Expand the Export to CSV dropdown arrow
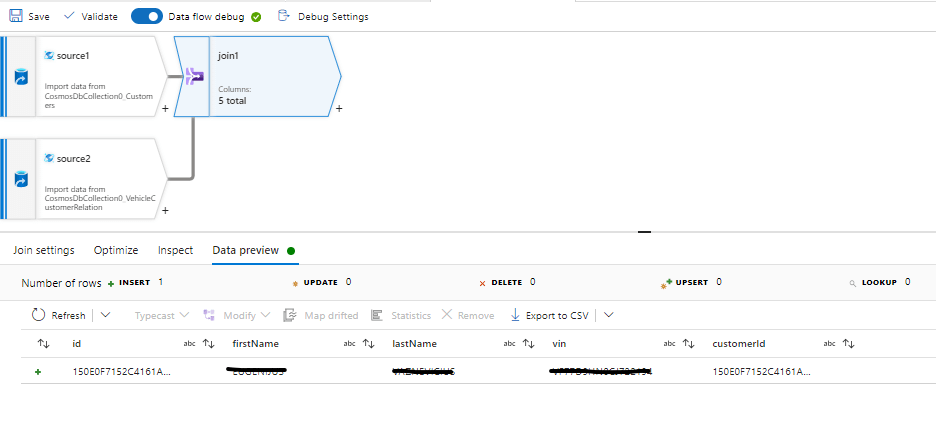This screenshot has width=936, height=438. [608, 315]
